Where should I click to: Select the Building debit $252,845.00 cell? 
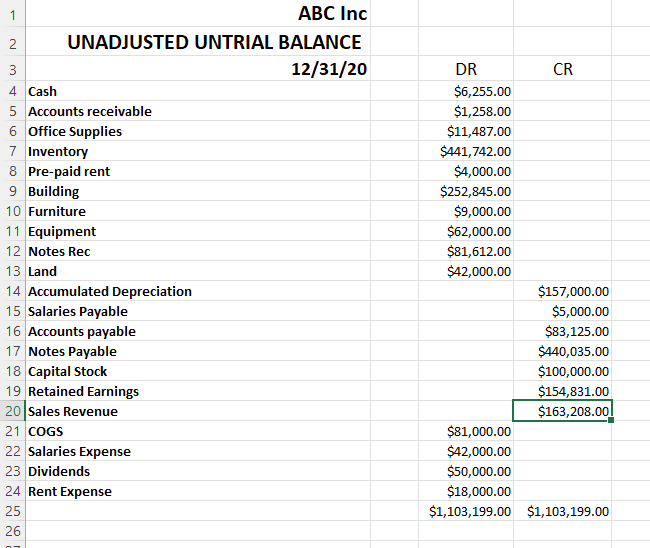pos(466,191)
